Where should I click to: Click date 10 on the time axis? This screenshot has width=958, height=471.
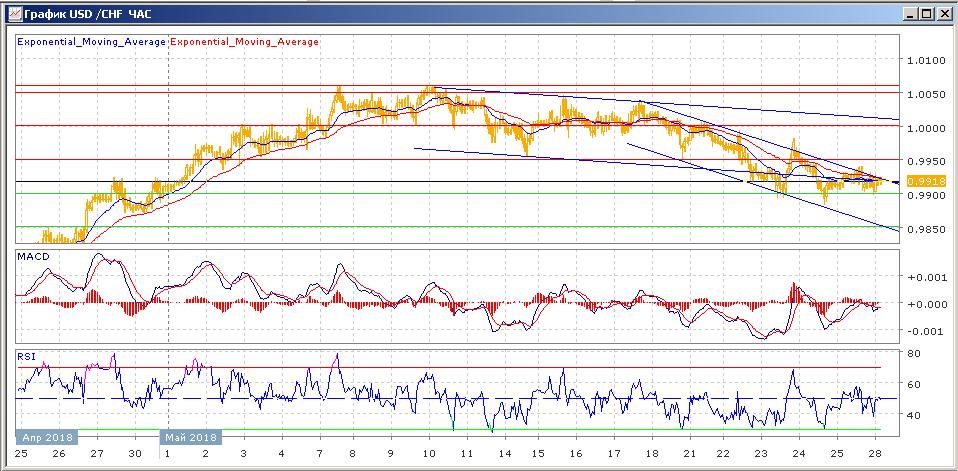[x=428, y=454]
